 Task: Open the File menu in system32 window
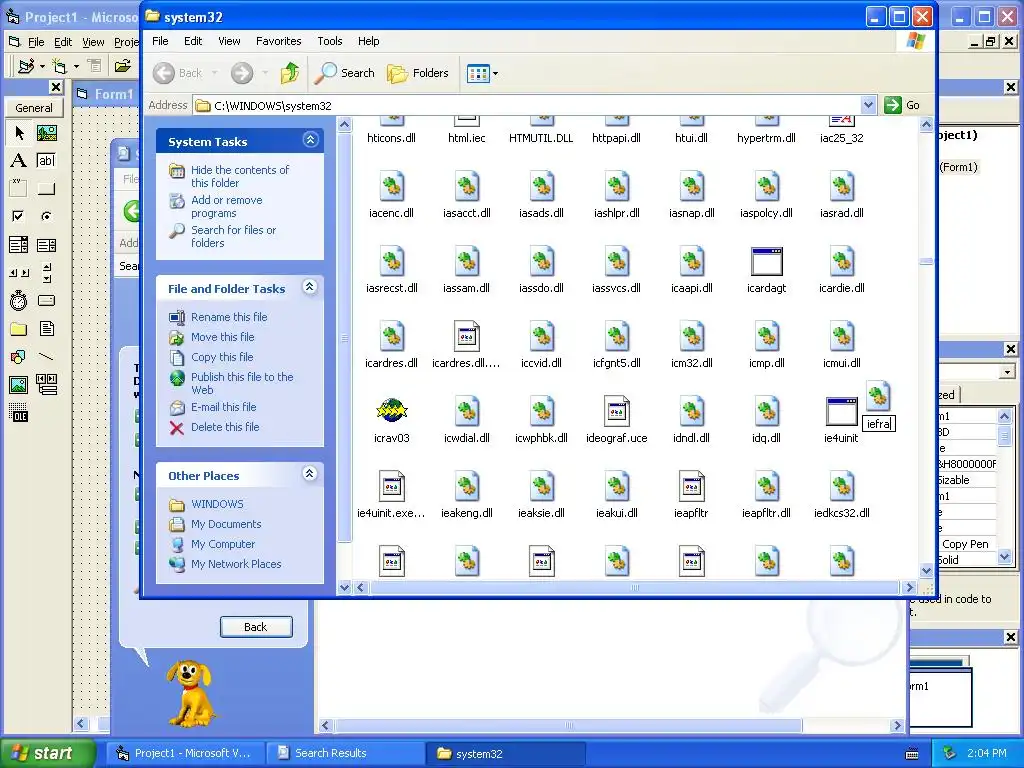coord(160,41)
